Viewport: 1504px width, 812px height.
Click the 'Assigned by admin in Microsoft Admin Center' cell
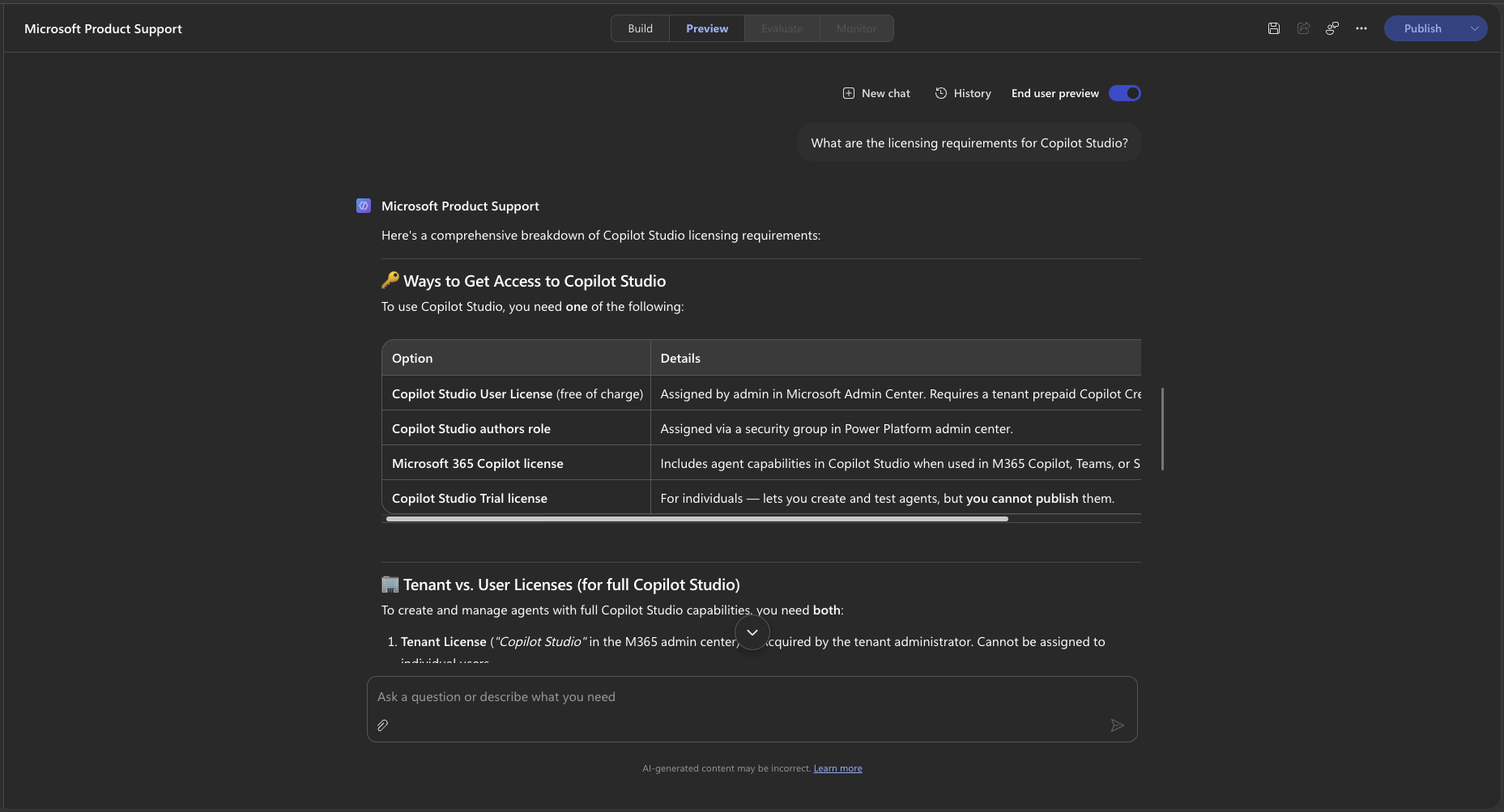point(896,393)
